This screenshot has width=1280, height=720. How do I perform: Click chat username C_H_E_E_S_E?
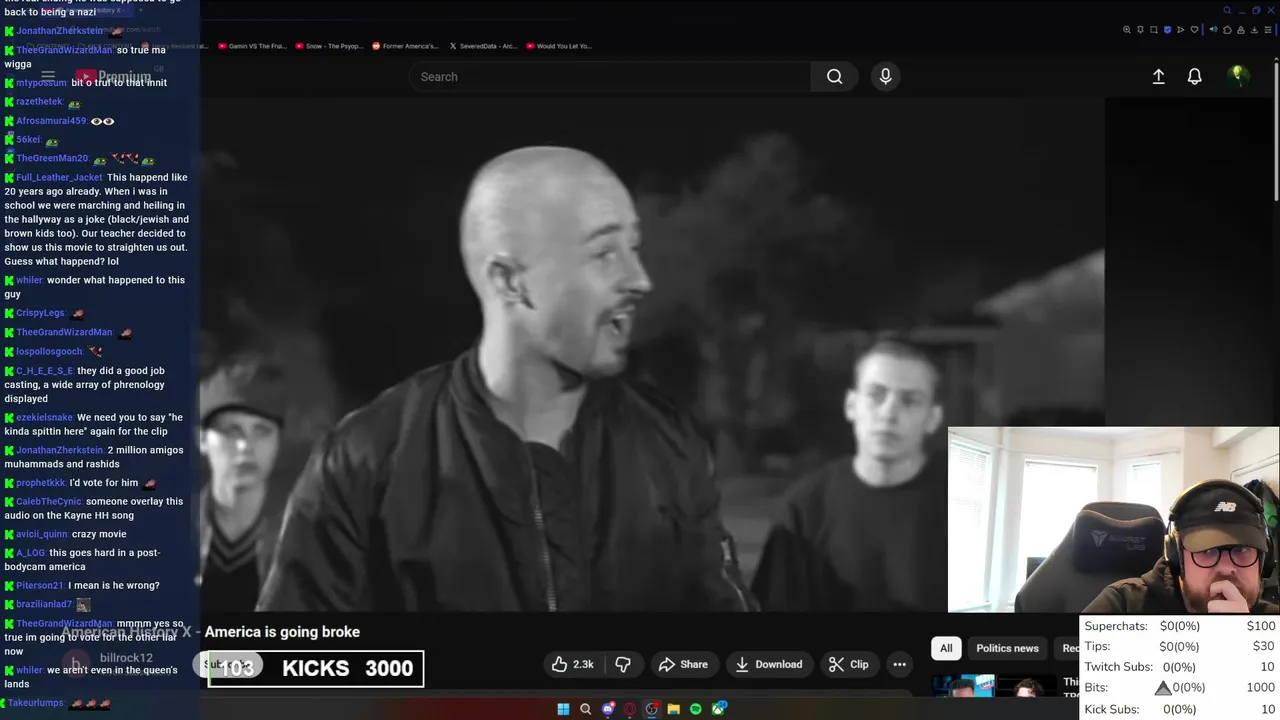45,371
